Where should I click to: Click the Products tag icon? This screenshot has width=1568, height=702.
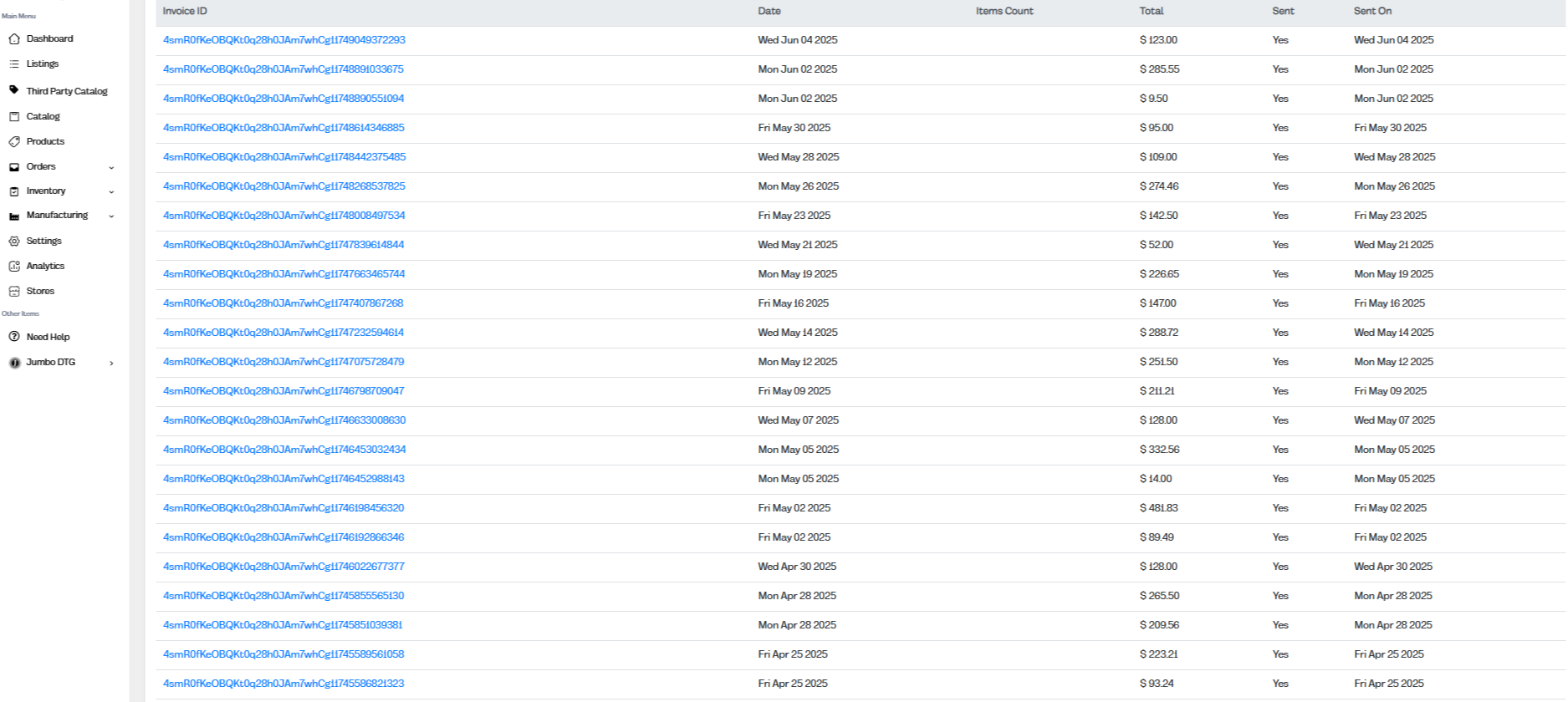coord(14,141)
